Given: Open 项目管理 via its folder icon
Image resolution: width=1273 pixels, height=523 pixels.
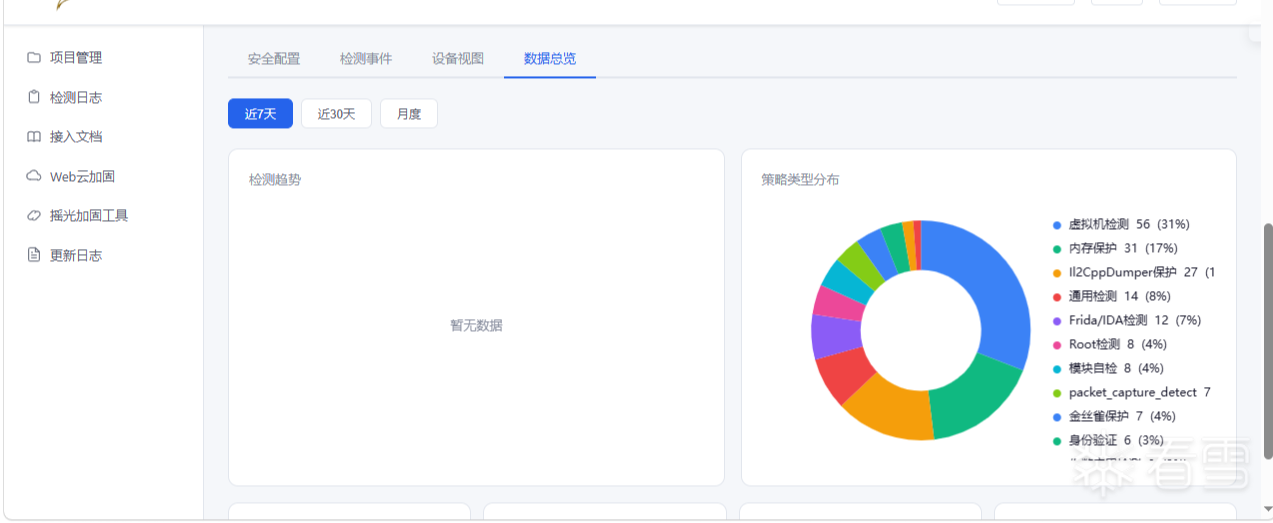Looking at the screenshot, I should pos(34,58).
